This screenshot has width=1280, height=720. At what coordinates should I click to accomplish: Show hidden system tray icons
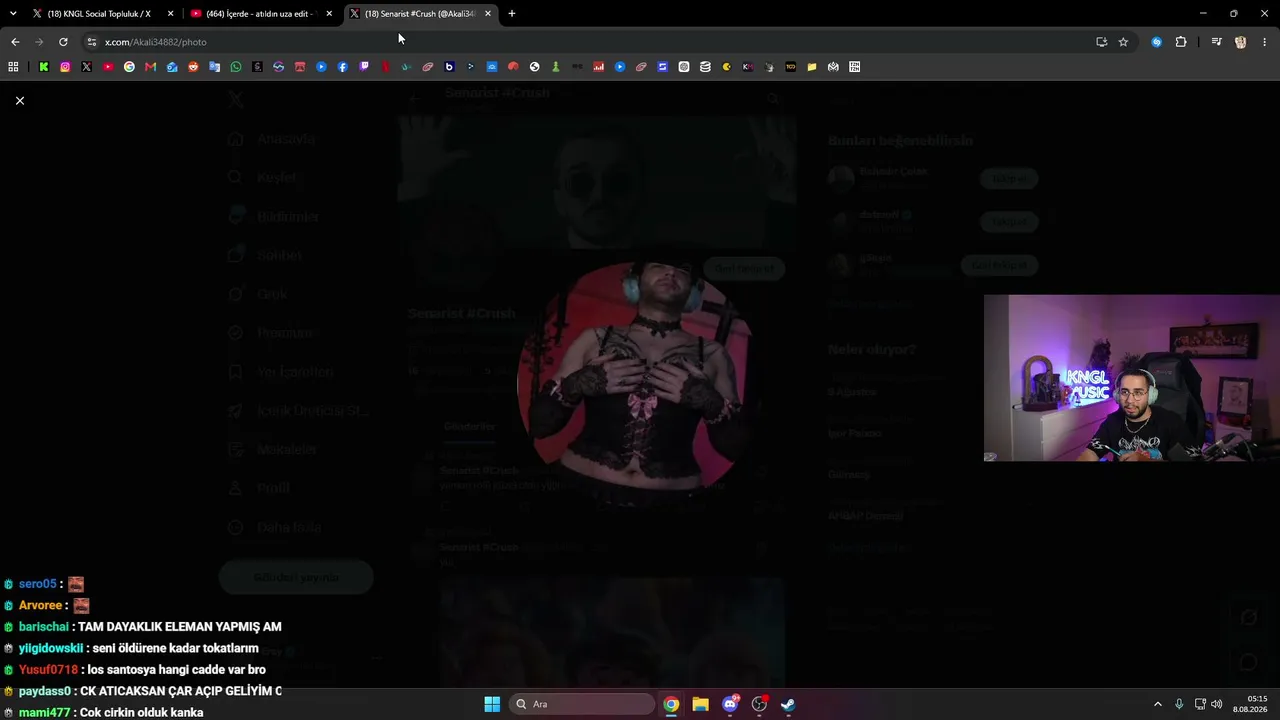(x=1158, y=704)
